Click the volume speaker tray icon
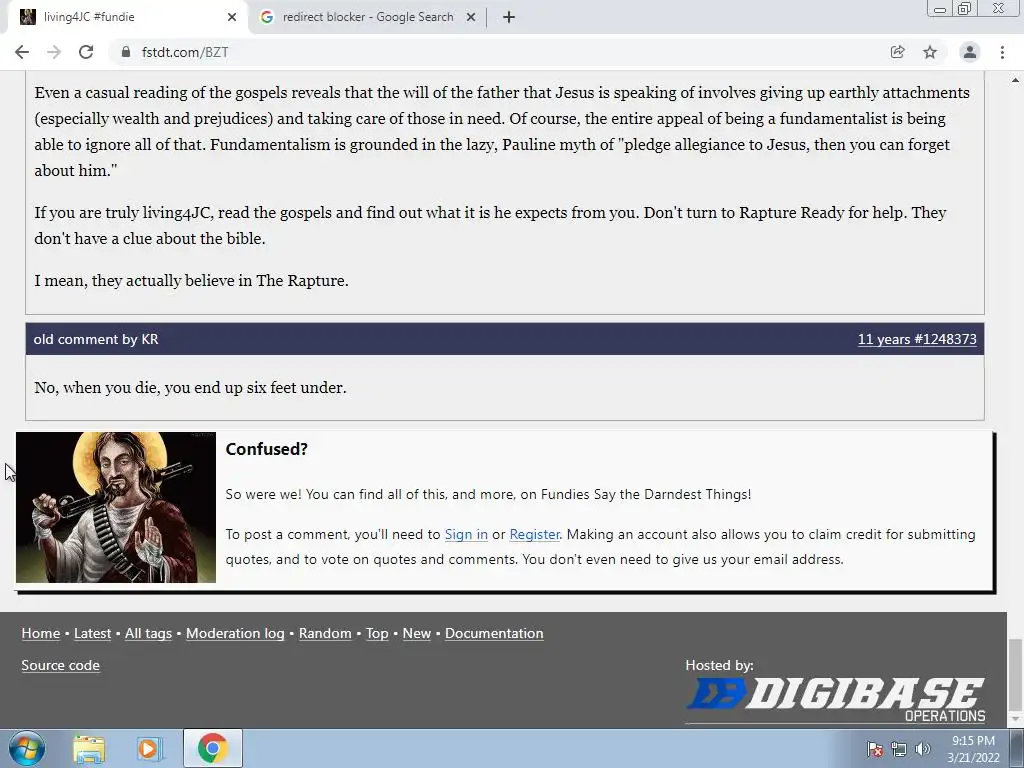The height and width of the screenshot is (768, 1024). coord(923,749)
